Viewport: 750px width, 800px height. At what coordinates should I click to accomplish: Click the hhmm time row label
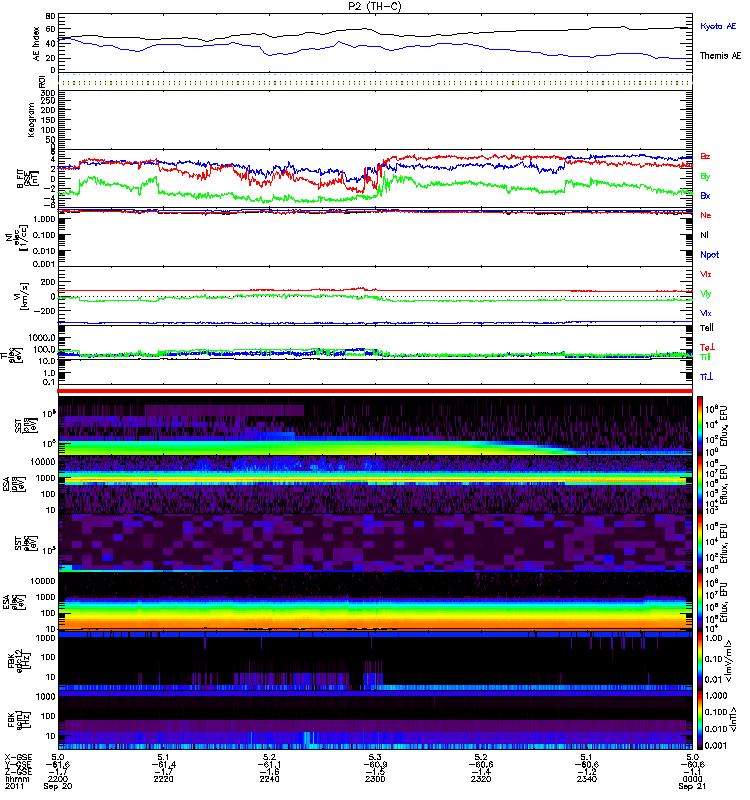pyautogui.click(x=17, y=779)
